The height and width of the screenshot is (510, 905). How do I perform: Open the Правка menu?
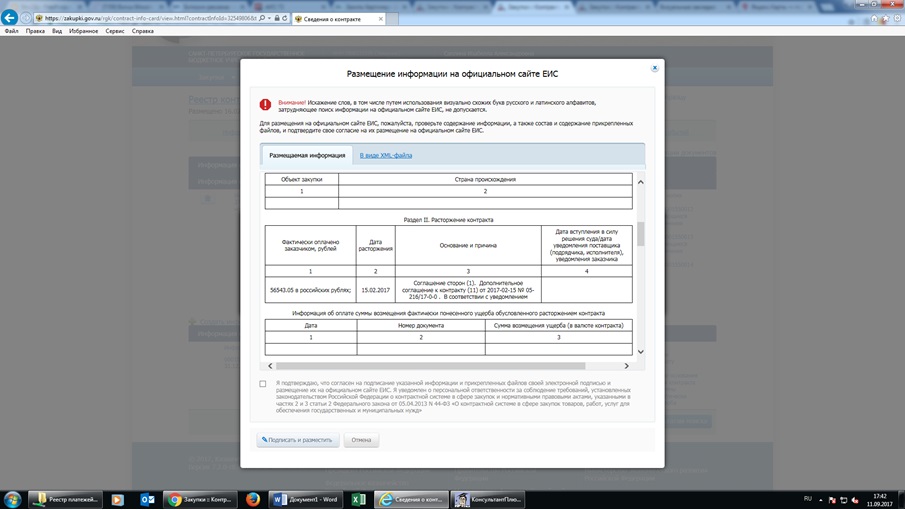pyautogui.click(x=35, y=31)
